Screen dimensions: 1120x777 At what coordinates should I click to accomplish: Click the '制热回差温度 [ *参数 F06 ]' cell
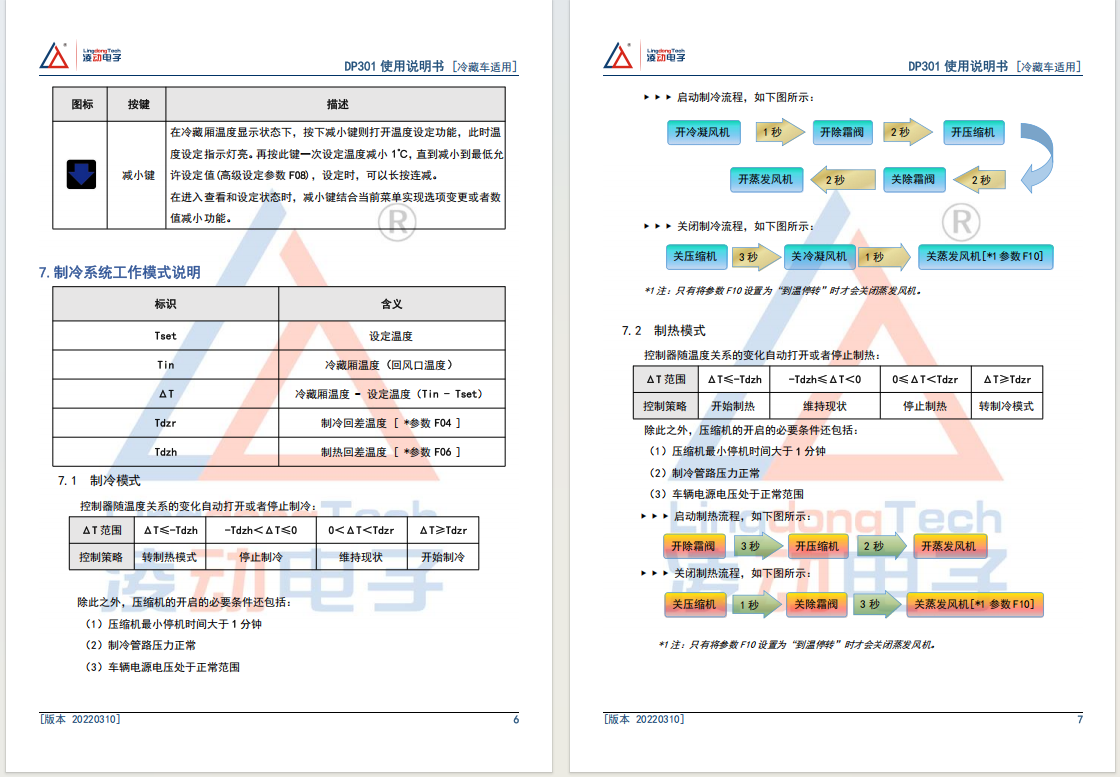[x=391, y=452]
